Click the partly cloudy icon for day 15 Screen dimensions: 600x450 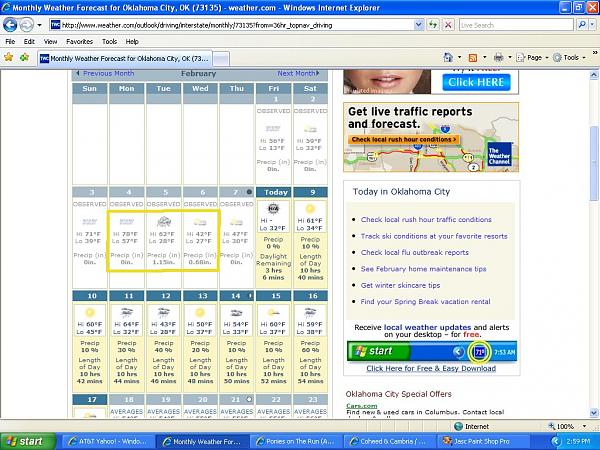click(273, 313)
